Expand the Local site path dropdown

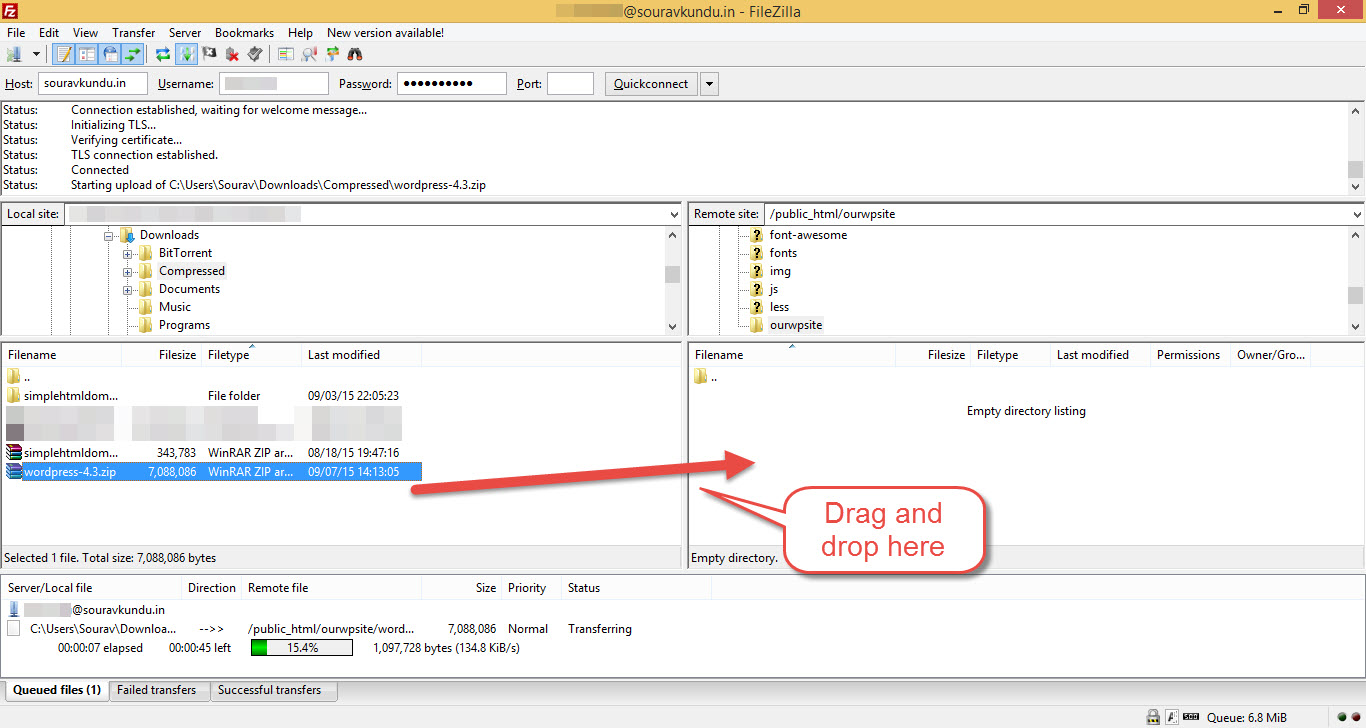click(674, 214)
